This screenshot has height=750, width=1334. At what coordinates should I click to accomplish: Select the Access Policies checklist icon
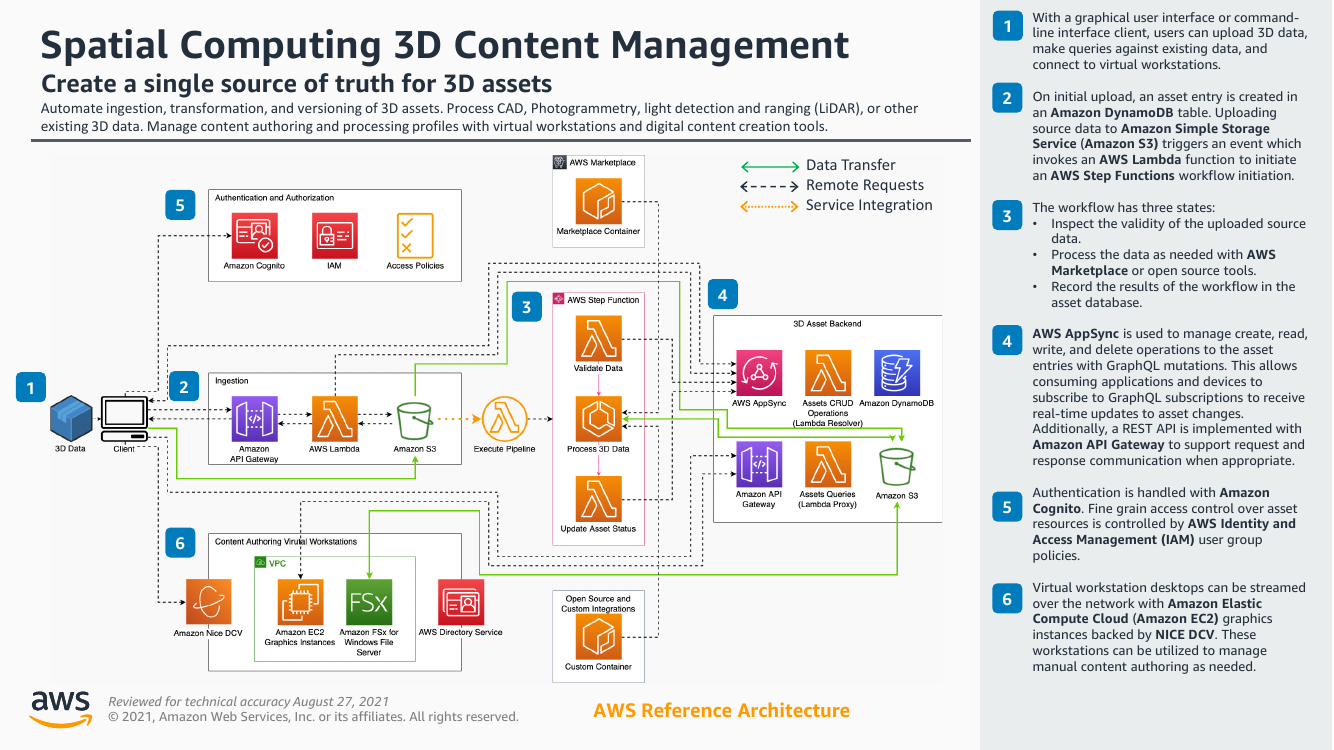(x=415, y=236)
